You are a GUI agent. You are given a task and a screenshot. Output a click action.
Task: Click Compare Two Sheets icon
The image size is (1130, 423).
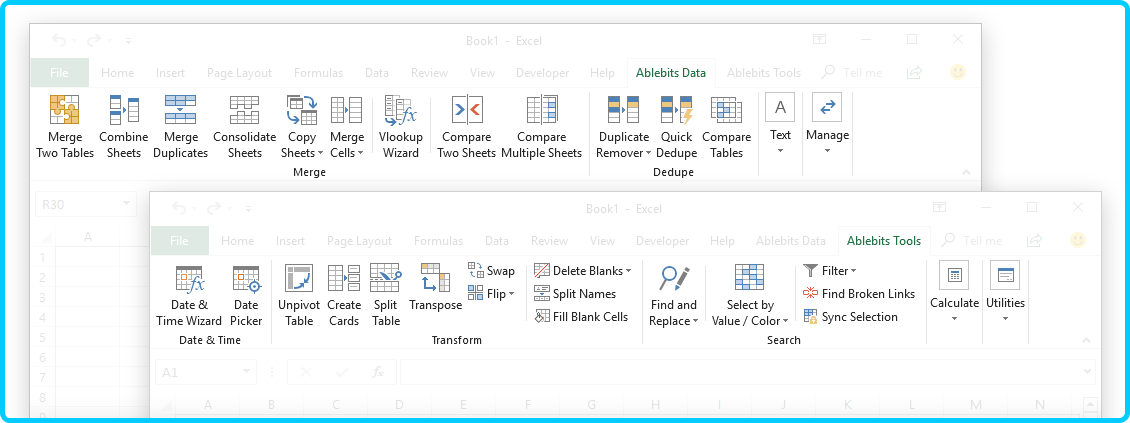[466, 110]
